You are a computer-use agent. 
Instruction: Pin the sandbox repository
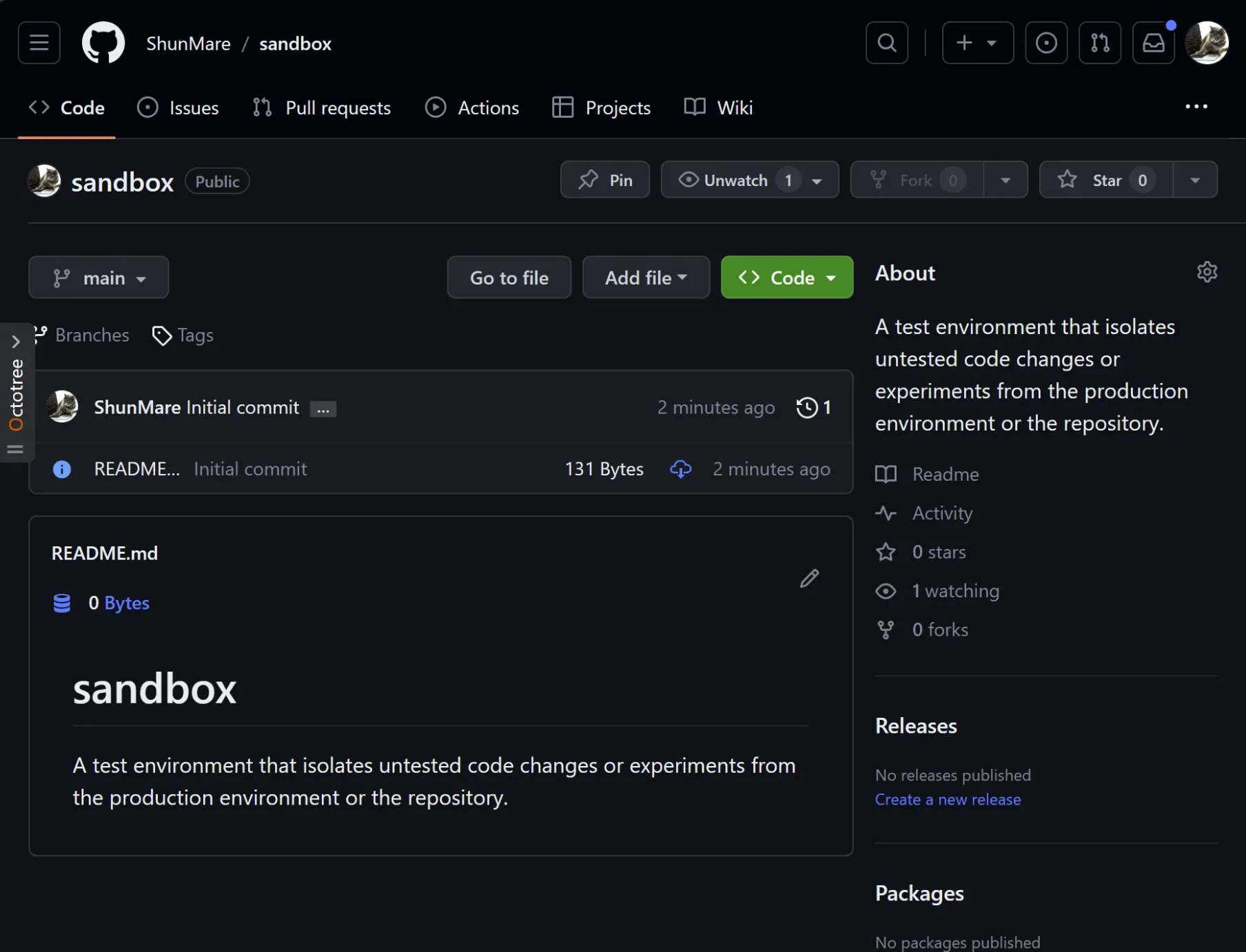tap(605, 180)
